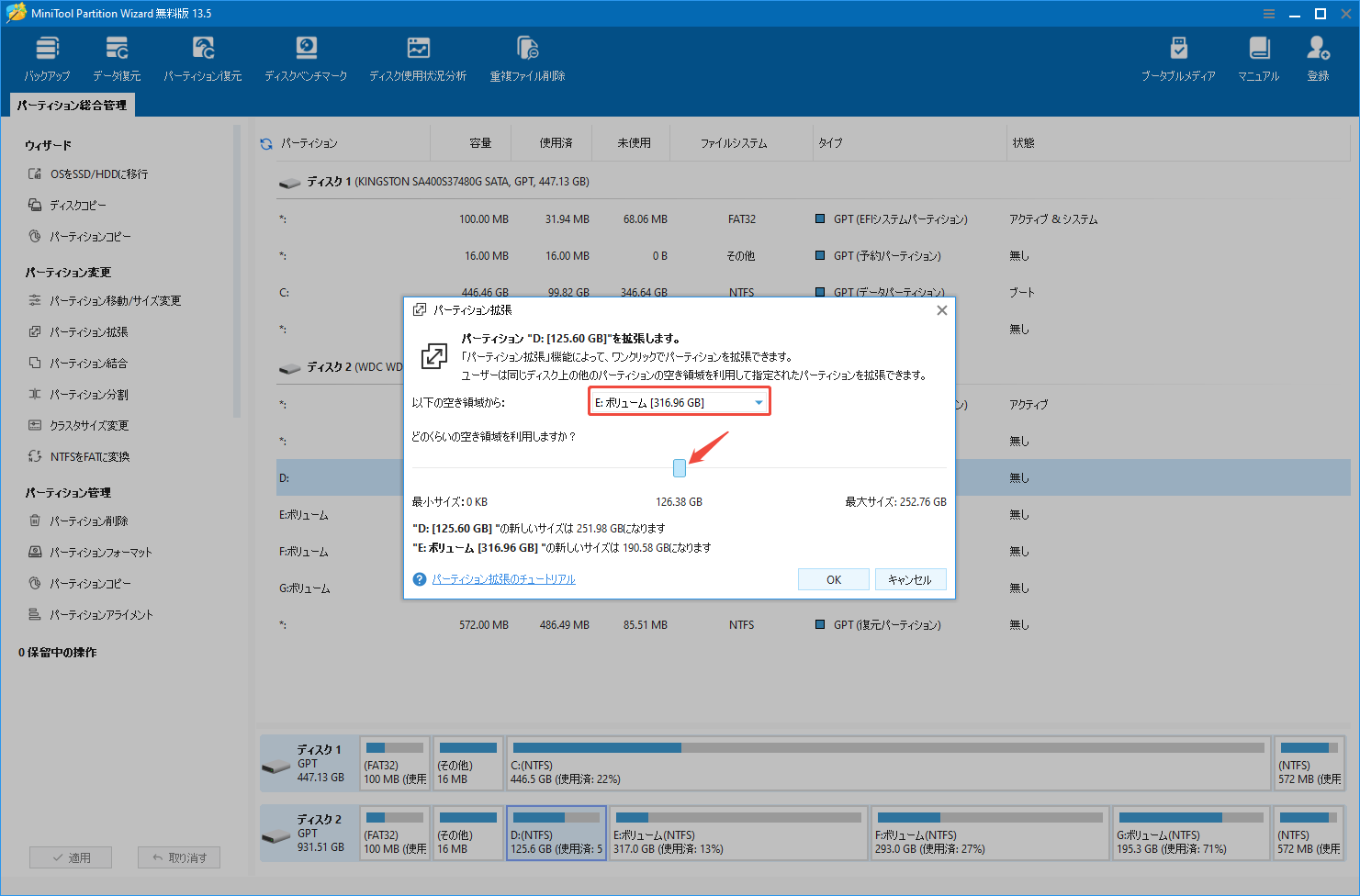Click the free space amount slider handle
1360x896 pixels.
coord(680,468)
